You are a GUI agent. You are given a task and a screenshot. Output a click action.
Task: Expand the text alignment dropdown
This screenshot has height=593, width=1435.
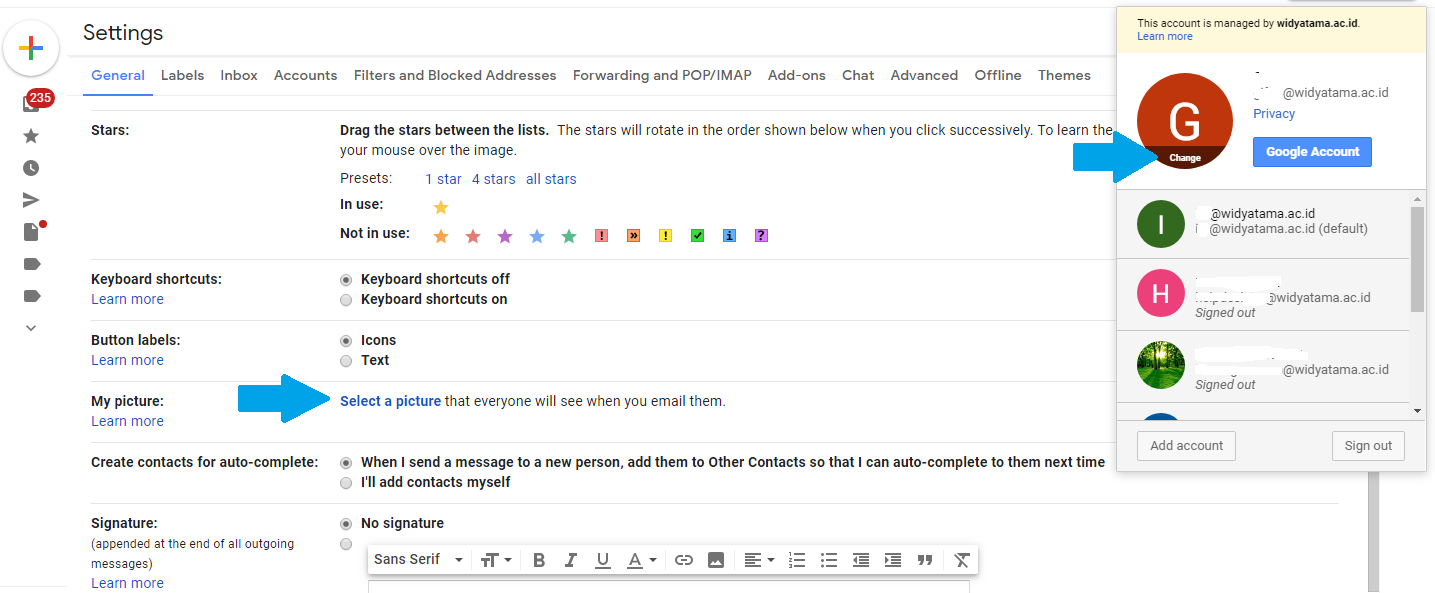pos(759,560)
